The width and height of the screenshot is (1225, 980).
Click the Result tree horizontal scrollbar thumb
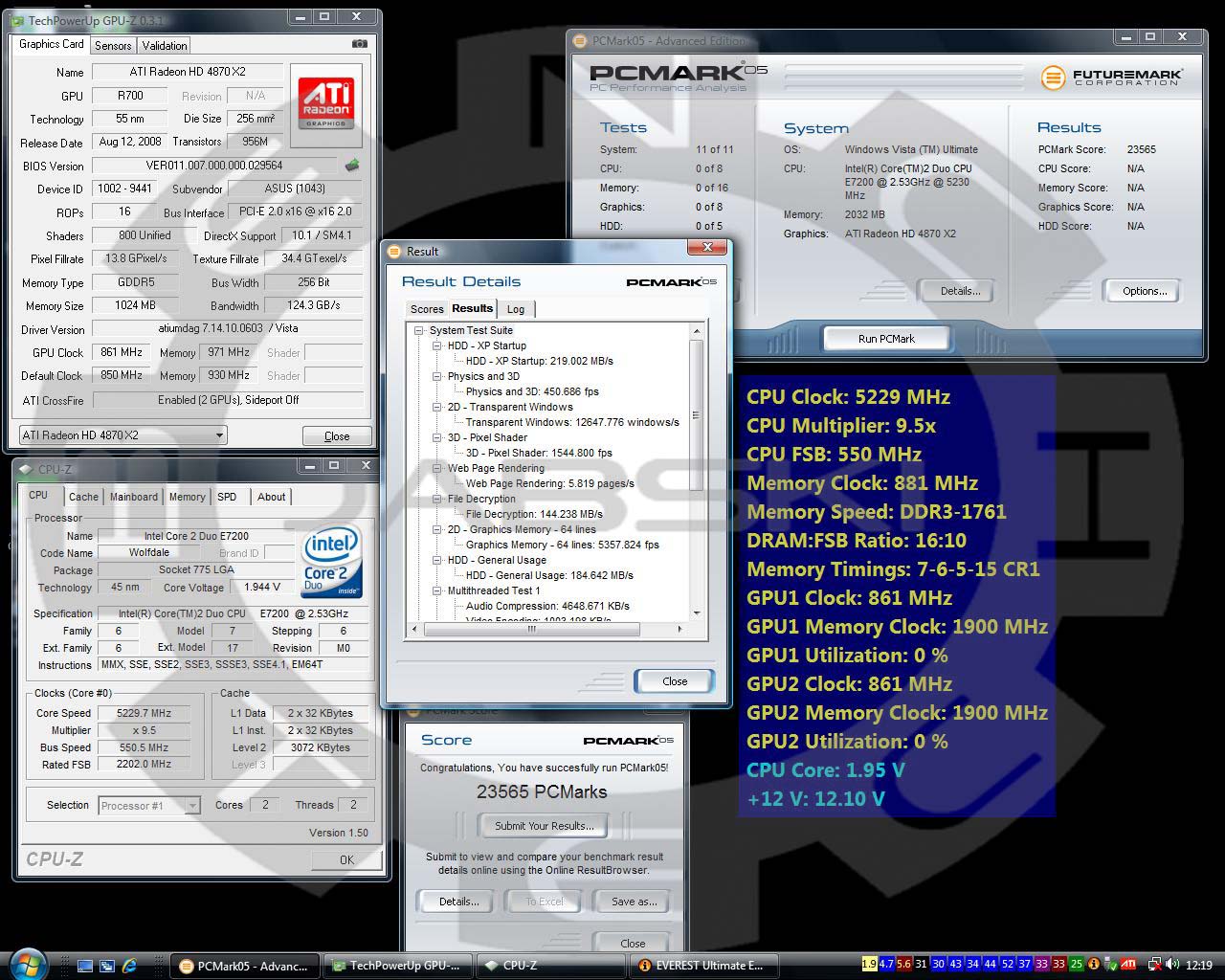[x=533, y=629]
